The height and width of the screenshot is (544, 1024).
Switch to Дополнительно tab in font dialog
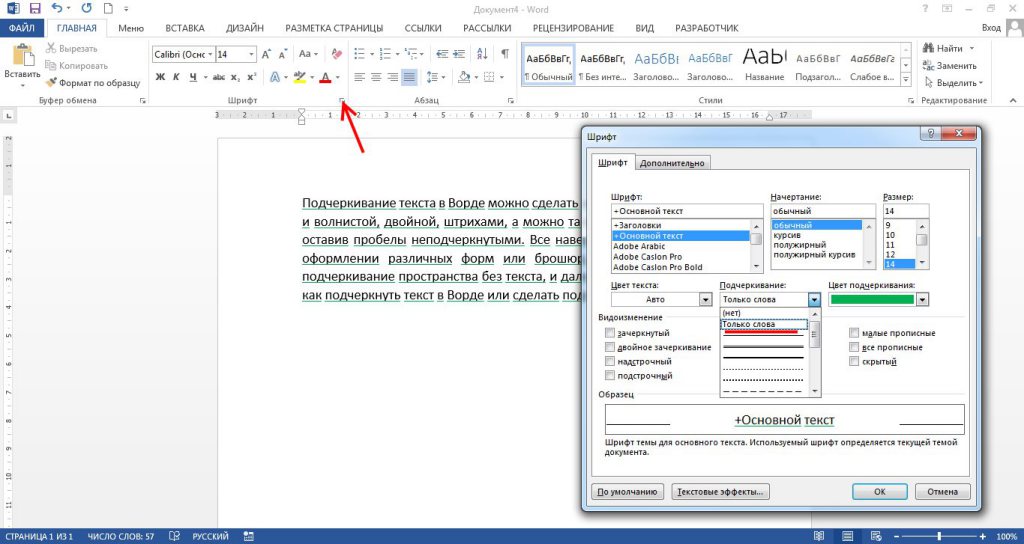(672, 163)
